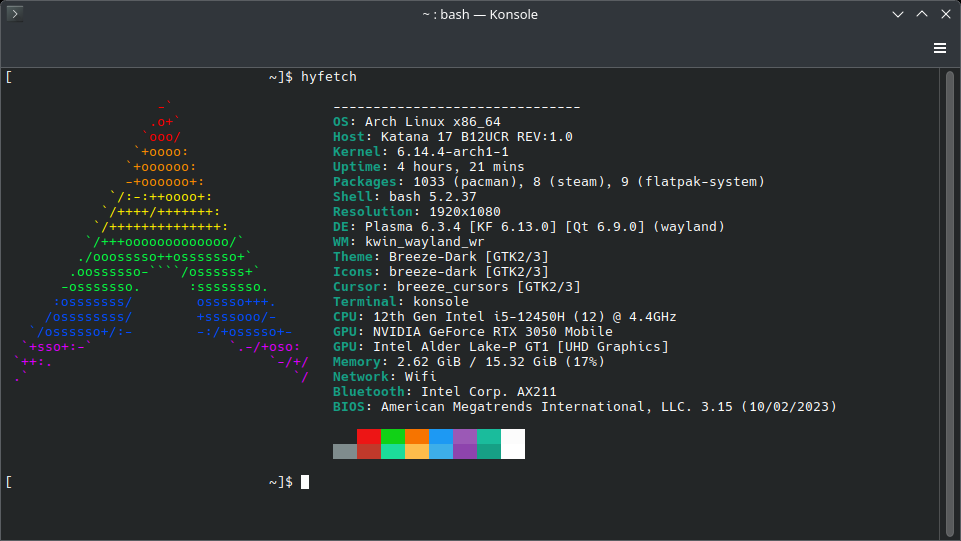The width and height of the screenshot is (961, 541).
Task: Click the window title "~ : bash — Konsole"
Action: [x=480, y=14]
